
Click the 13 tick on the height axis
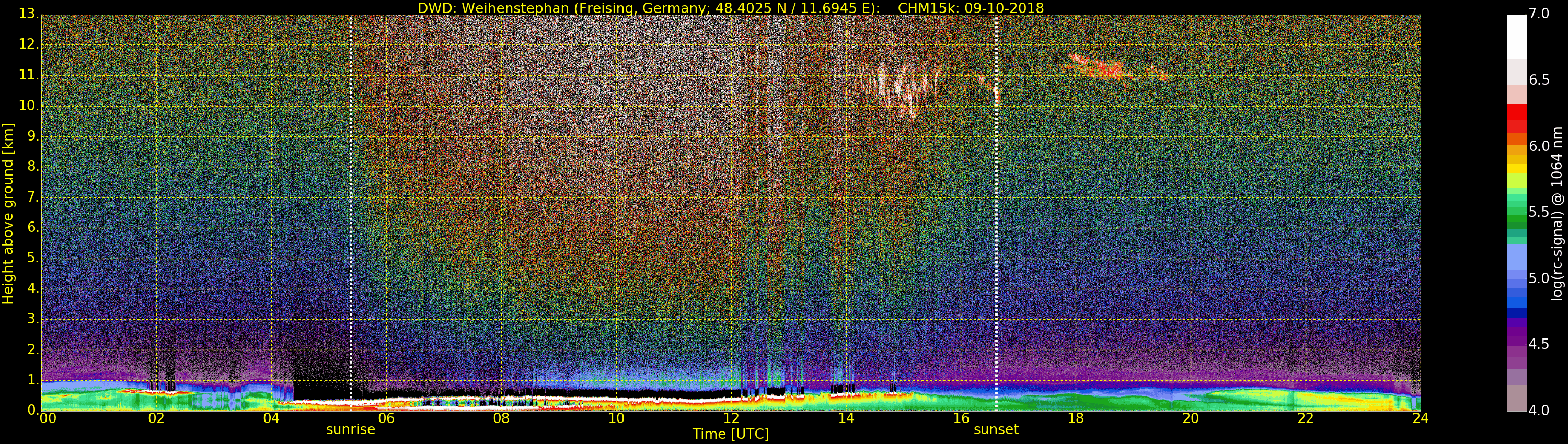(x=27, y=14)
